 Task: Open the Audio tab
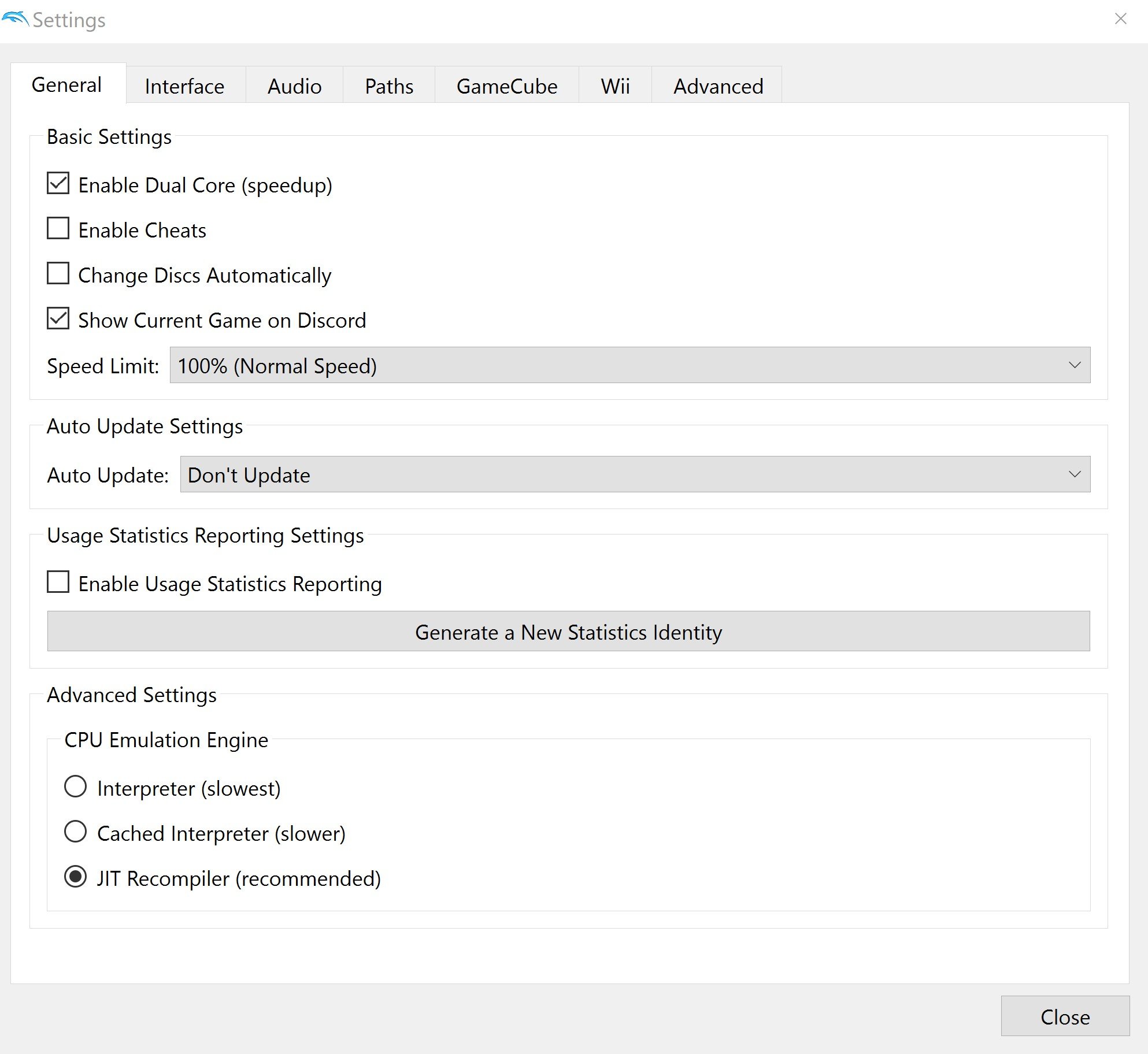click(295, 86)
